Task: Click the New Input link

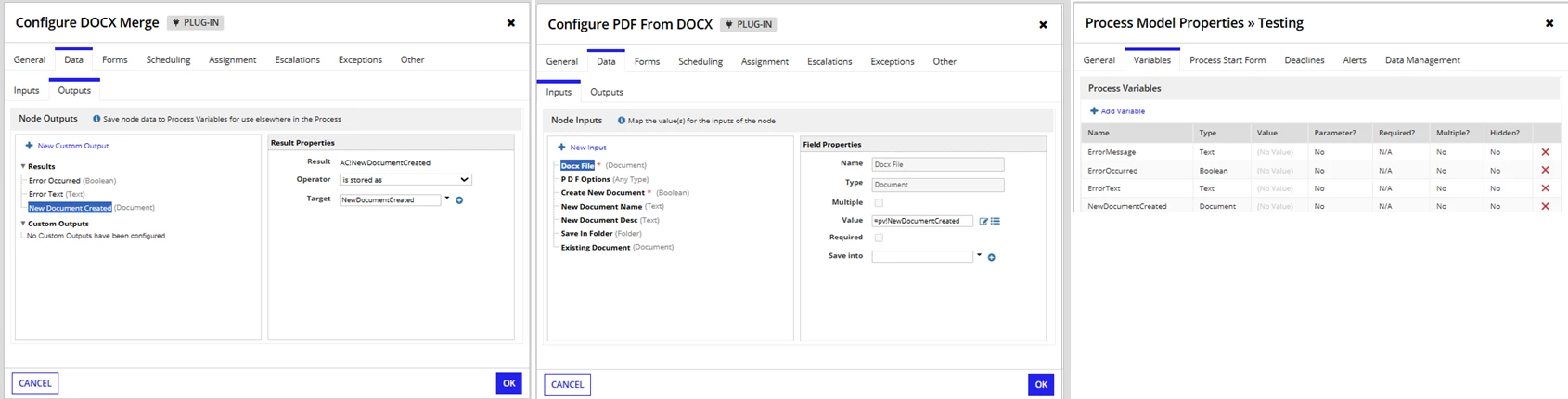Action: (588, 148)
